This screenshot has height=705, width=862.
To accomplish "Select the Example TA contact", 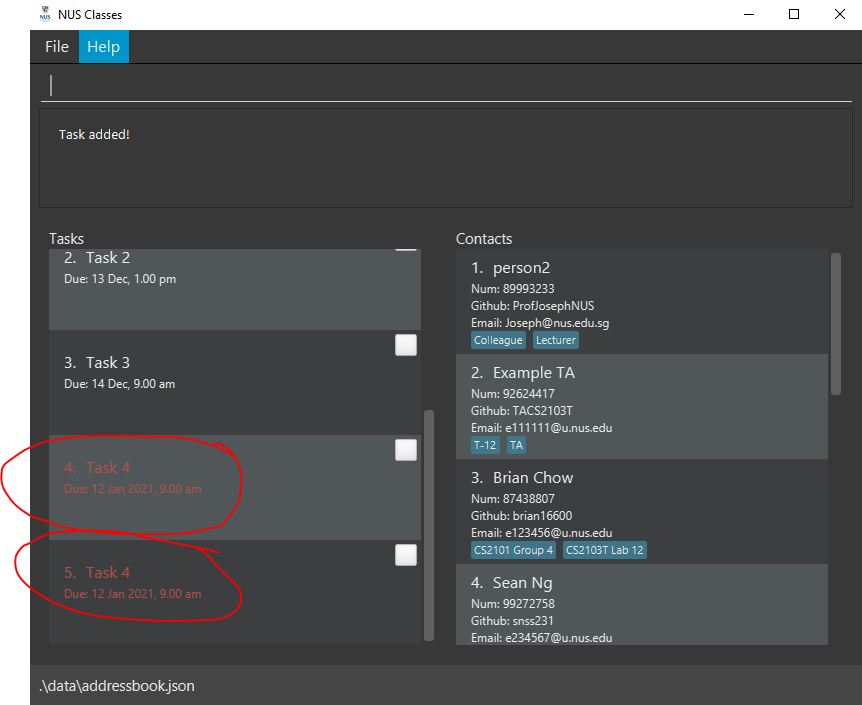I will (x=642, y=406).
